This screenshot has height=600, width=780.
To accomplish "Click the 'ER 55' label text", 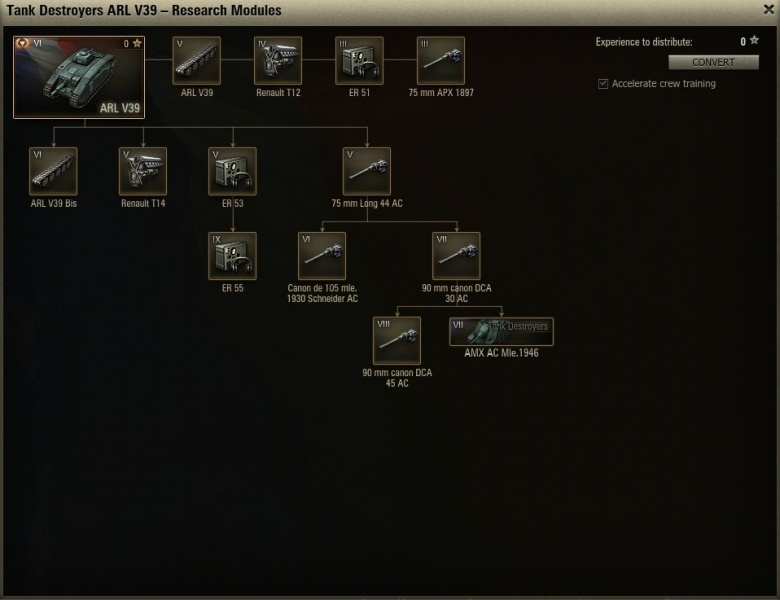I will [x=232, y=288].
